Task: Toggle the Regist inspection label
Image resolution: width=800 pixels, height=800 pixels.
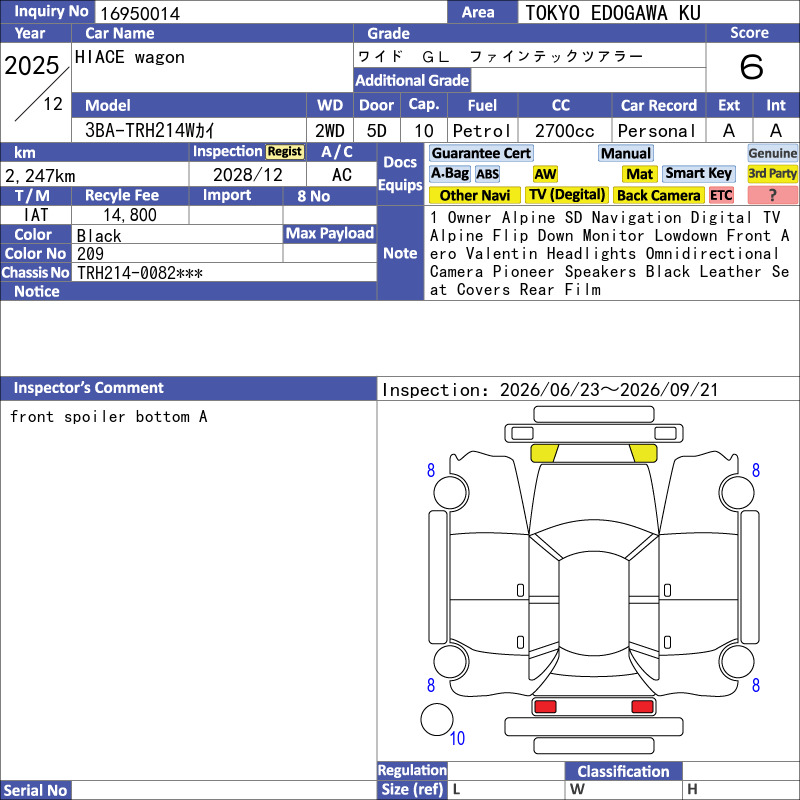Action: pos(285,152)
